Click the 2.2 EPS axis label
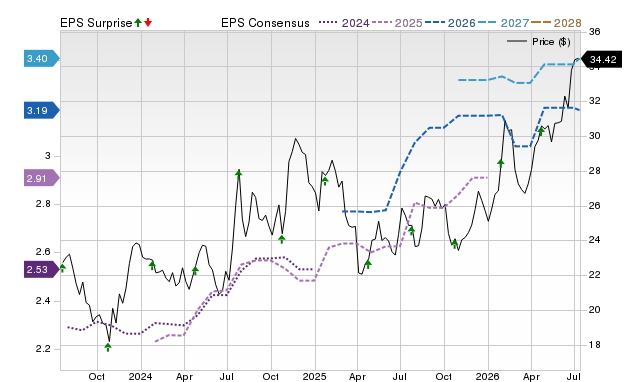 [x=43, y=349]
